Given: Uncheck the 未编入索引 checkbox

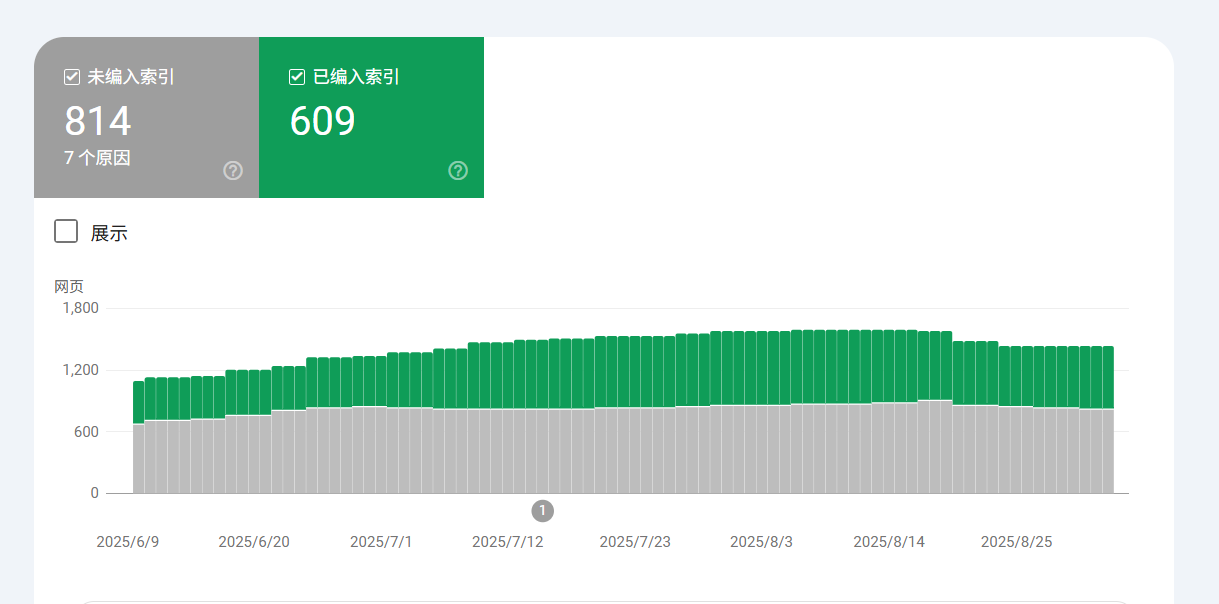Looking at the screenshot, I should 72,77.
